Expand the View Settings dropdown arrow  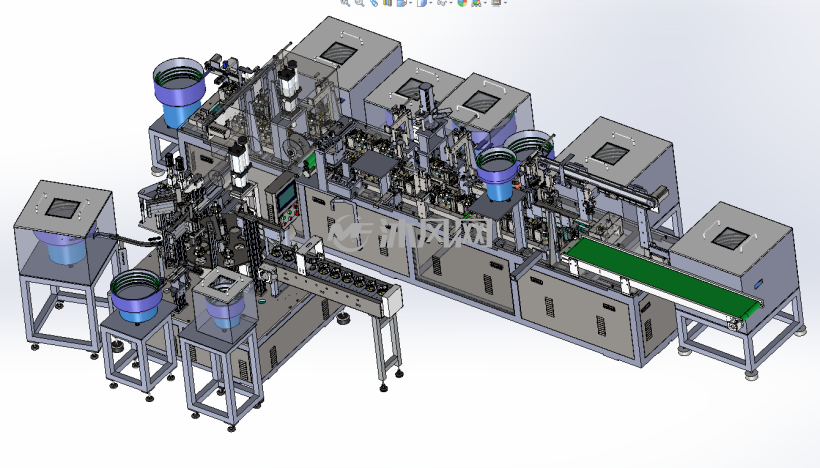pos(505,3)
